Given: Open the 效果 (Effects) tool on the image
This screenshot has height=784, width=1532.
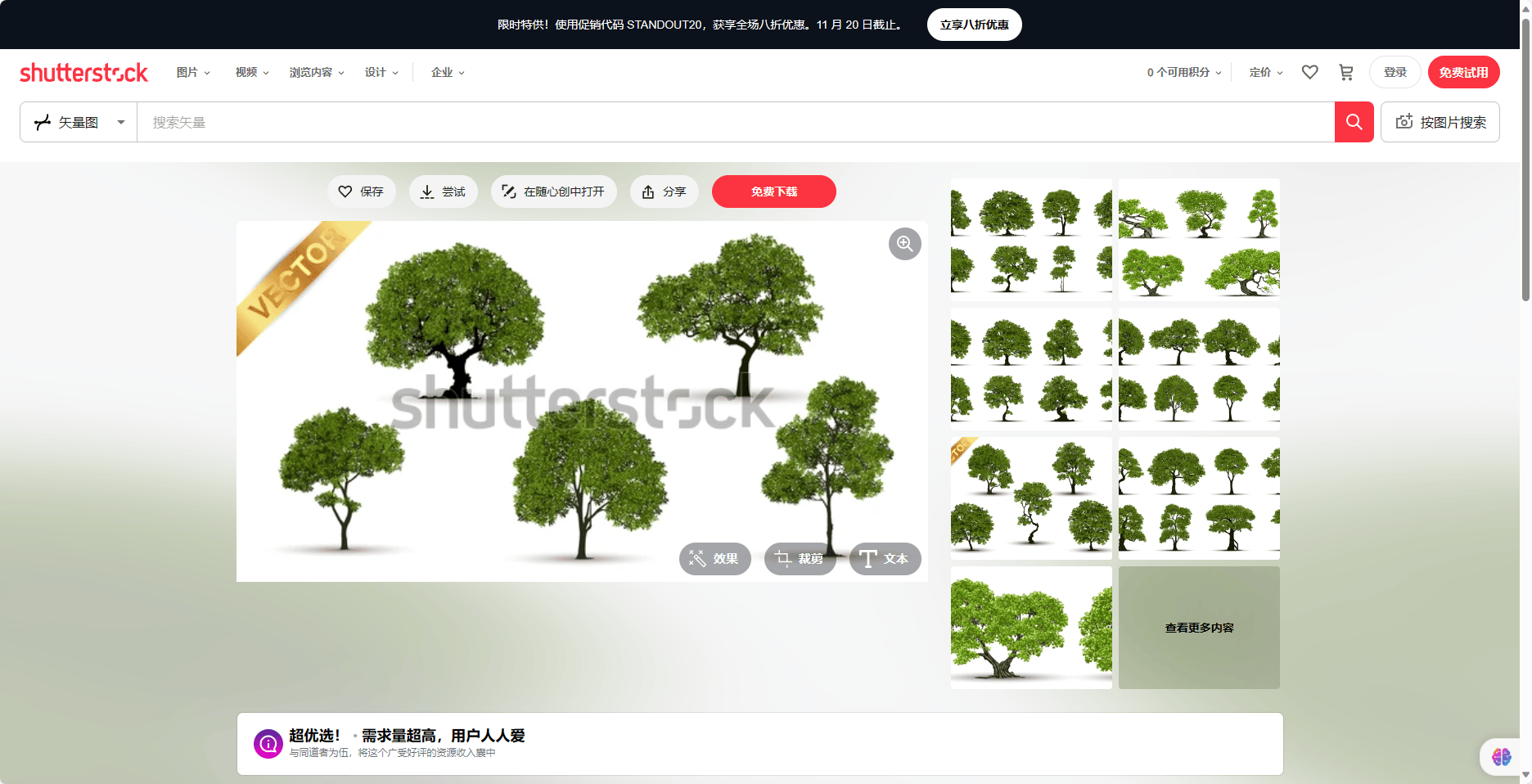Looking at the screenshot, I should pos(714,559).
